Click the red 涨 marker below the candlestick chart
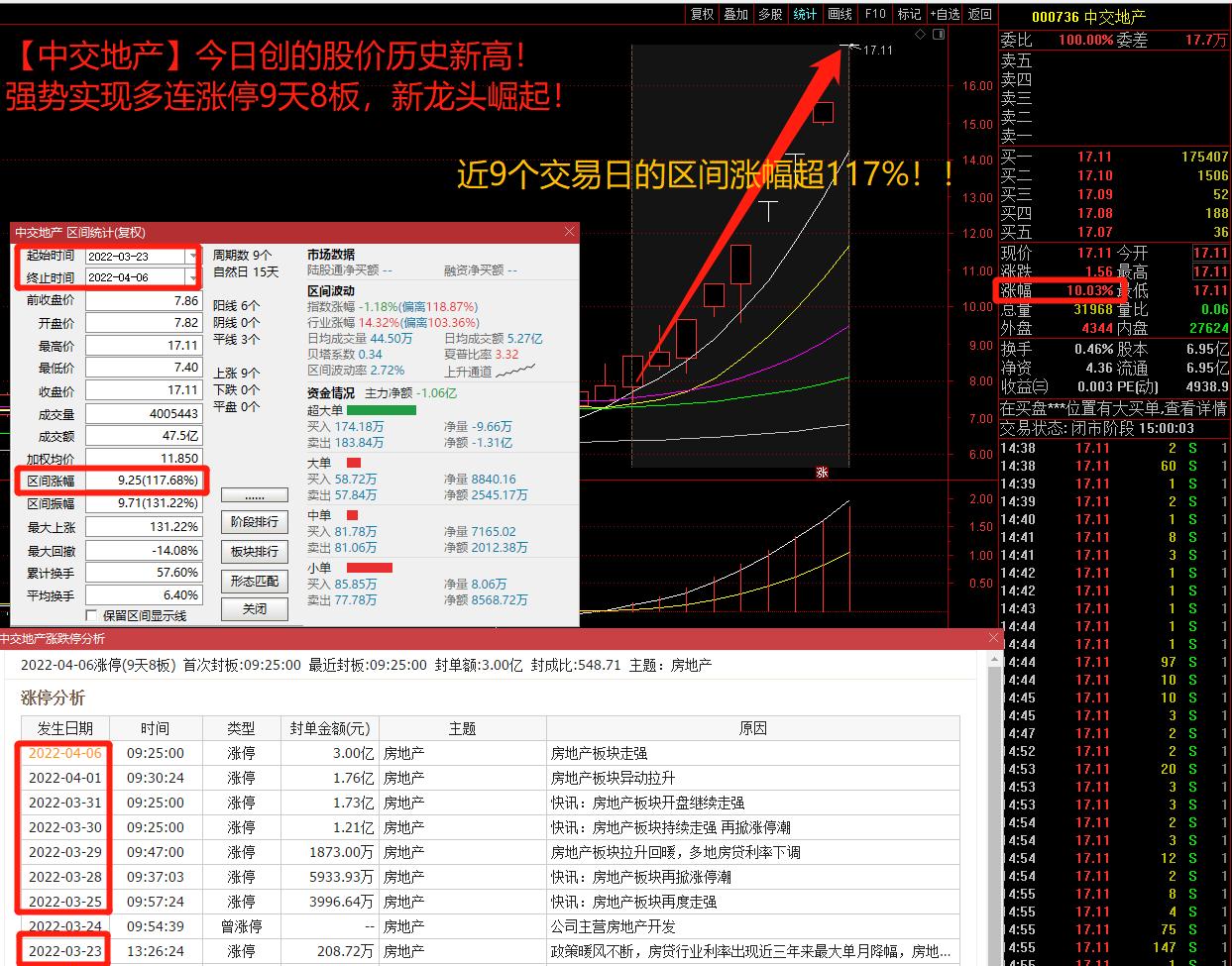The height and width of the screenshot is (966, 1232). pyautogui.click(x=822, y=473)
